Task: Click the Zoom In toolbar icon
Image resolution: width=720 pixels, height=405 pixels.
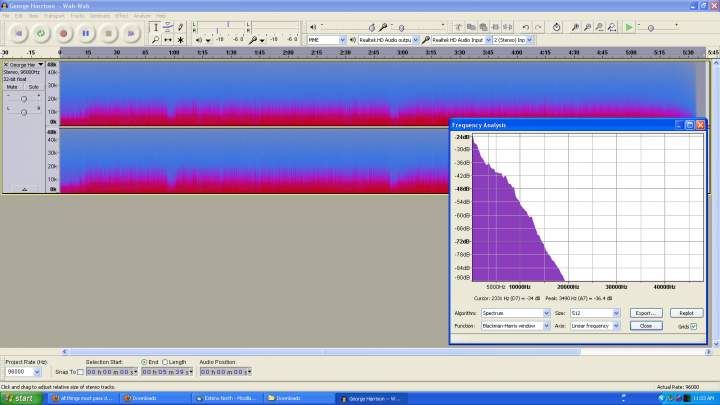Action: [x=575, y=28]
